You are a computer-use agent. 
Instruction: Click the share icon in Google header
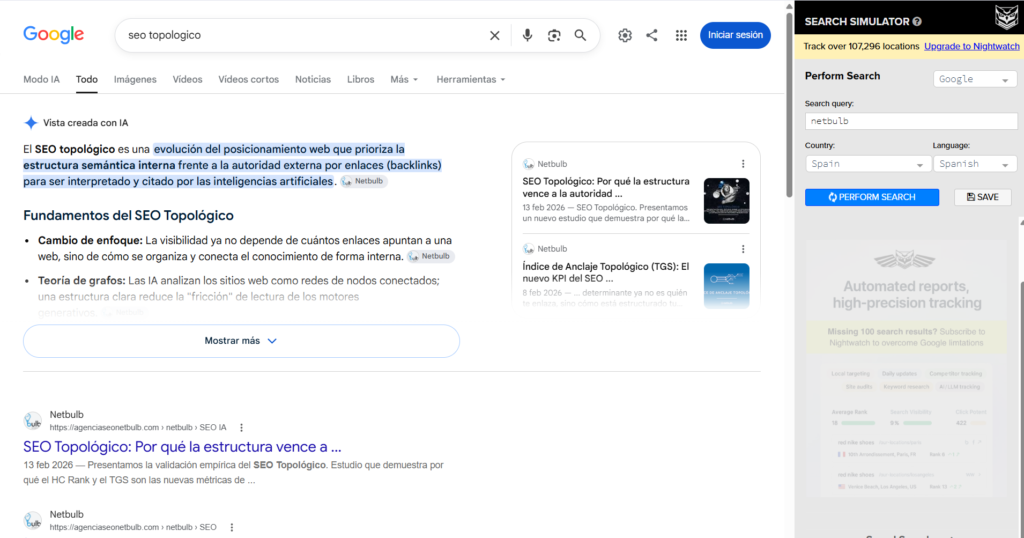[x=652, y=35]
